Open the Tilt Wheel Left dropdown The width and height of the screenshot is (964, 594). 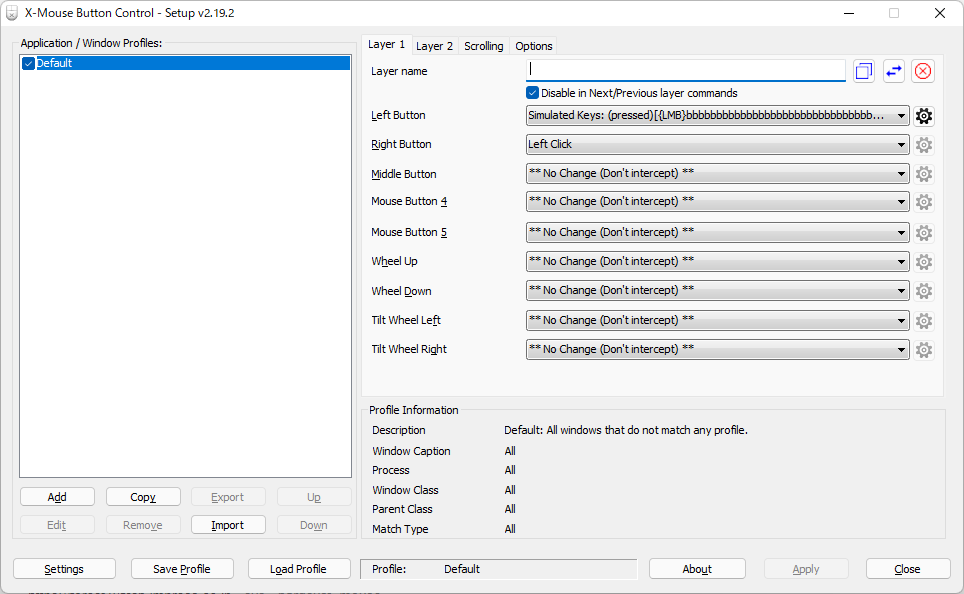coord(717,320)
